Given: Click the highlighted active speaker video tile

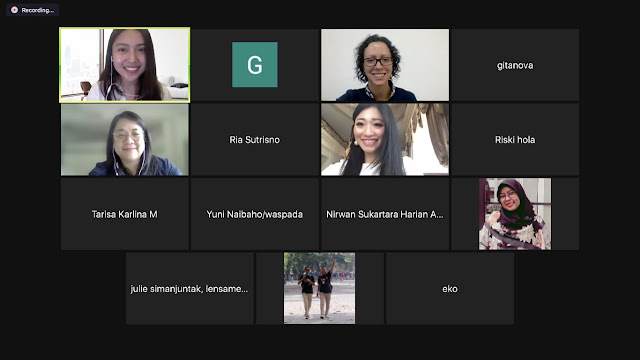Looking at the screenshot, I should click(x=124, y=64).
